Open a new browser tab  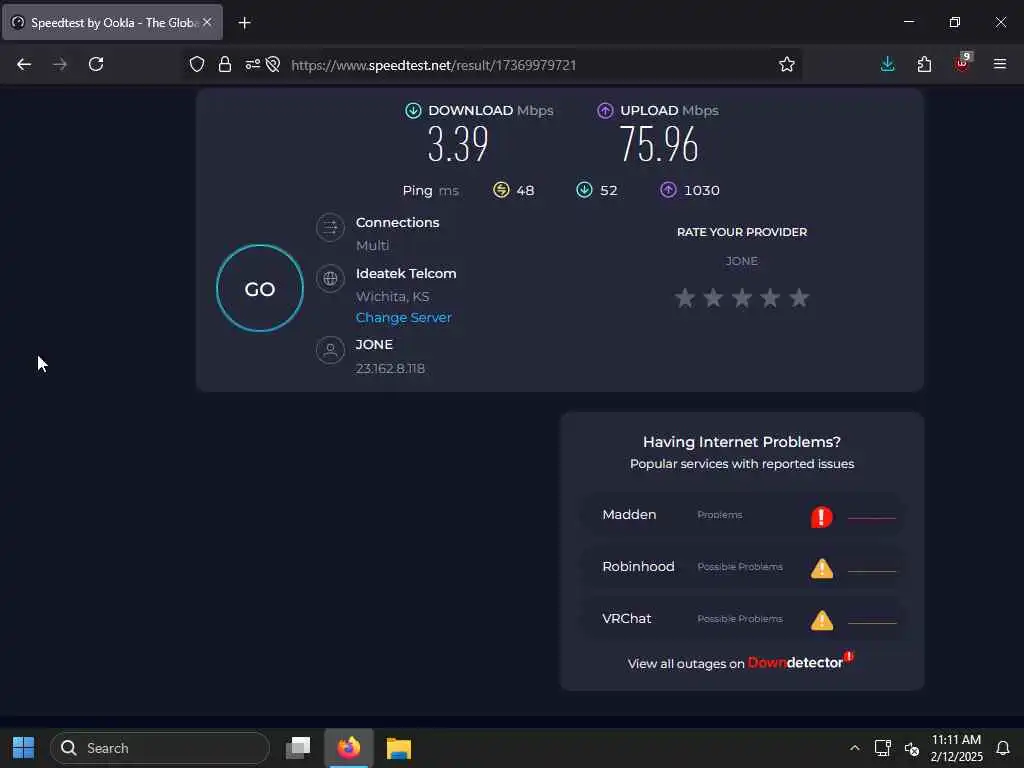[x=244, y=23]
